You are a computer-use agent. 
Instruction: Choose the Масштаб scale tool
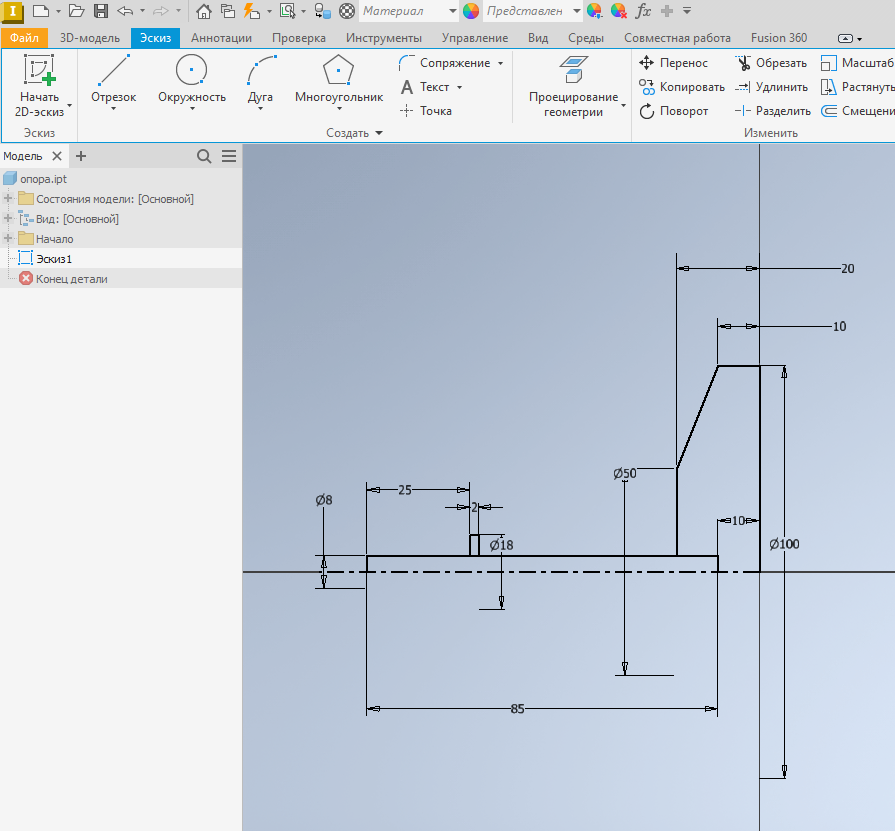click(x=857, y=63)
